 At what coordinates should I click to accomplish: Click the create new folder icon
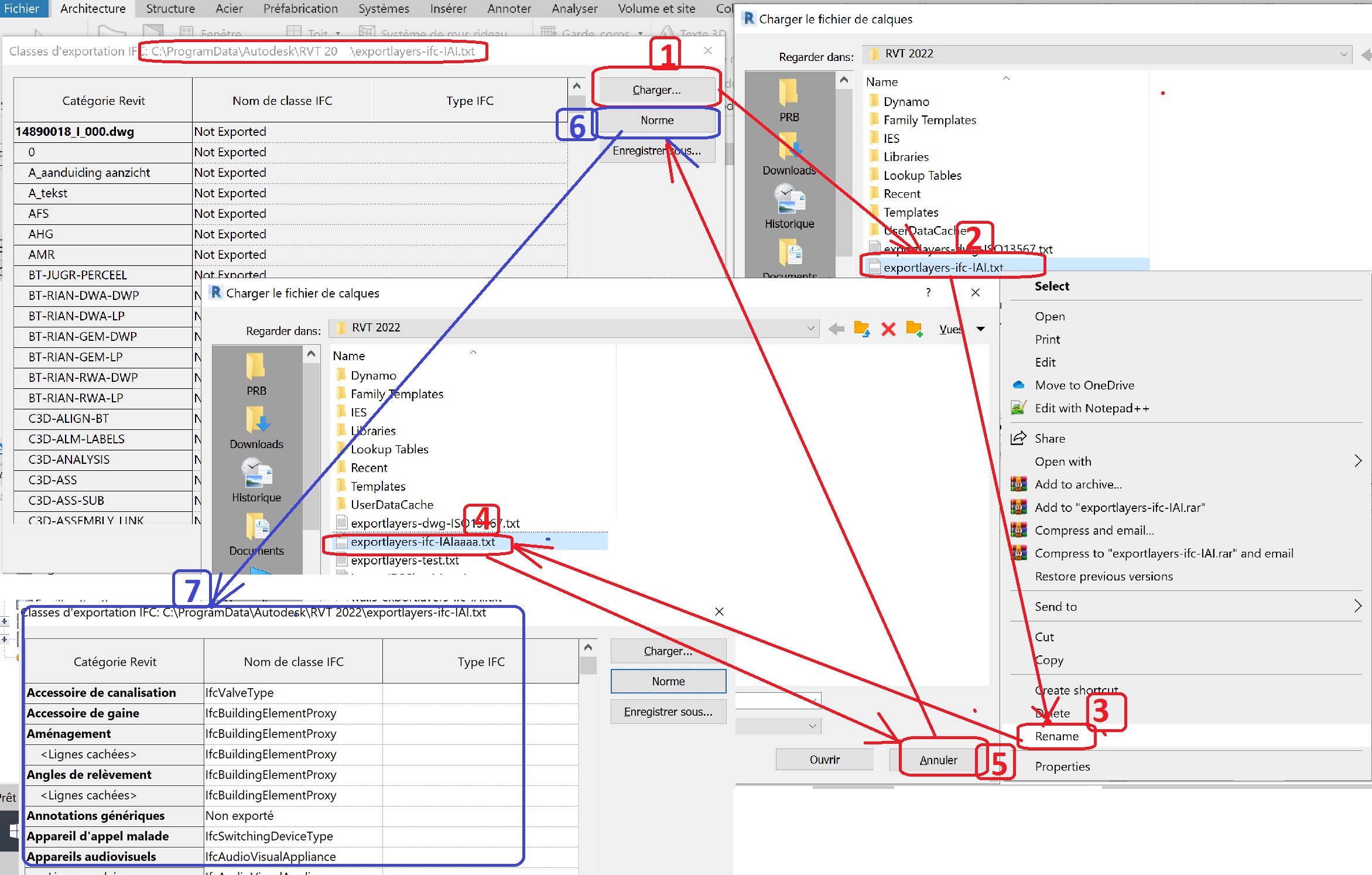914,329
